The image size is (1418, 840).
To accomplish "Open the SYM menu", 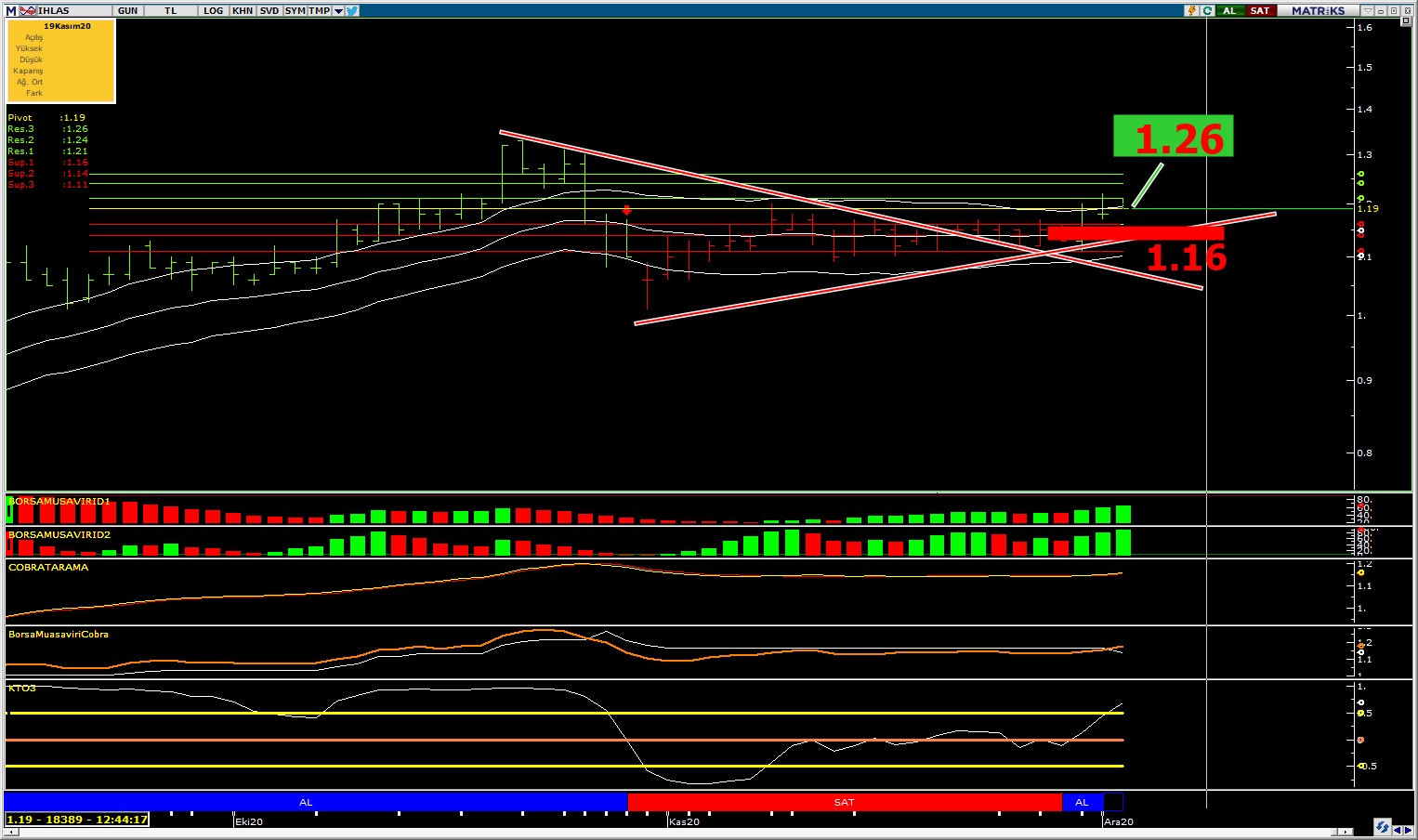I will tap(295, 10).
